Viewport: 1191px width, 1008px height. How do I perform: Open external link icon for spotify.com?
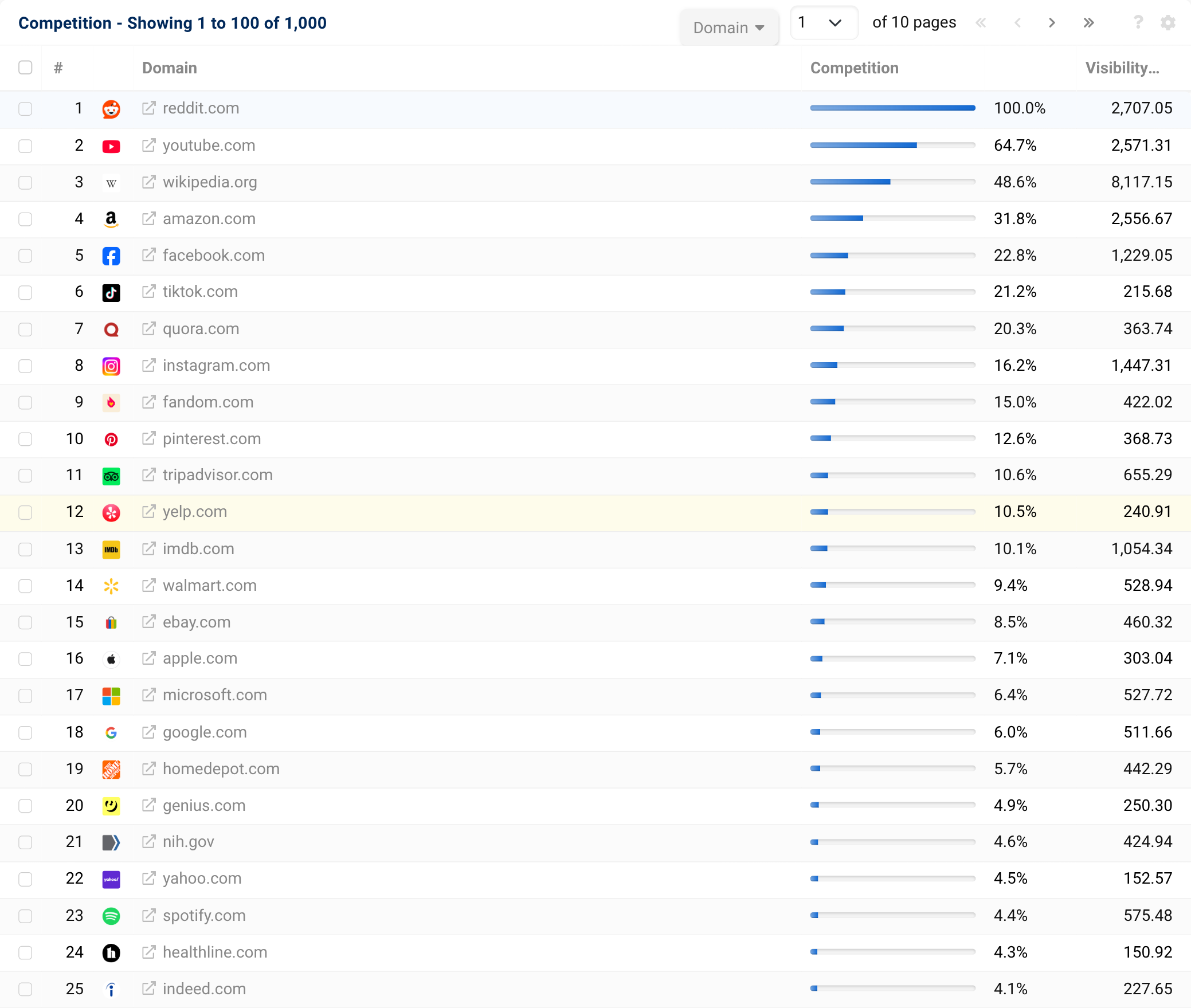pos(148,916)
